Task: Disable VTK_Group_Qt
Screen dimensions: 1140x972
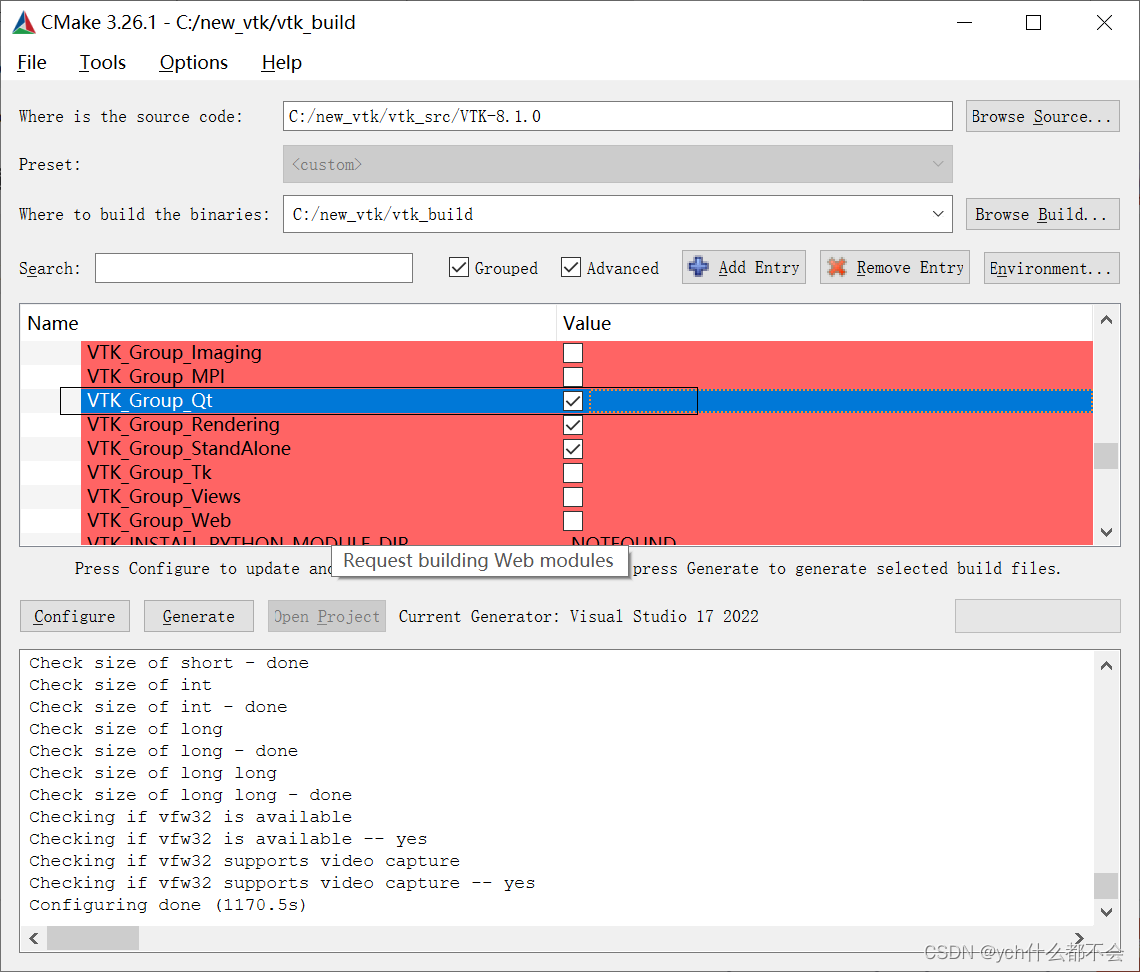Action: click(572, 400)
